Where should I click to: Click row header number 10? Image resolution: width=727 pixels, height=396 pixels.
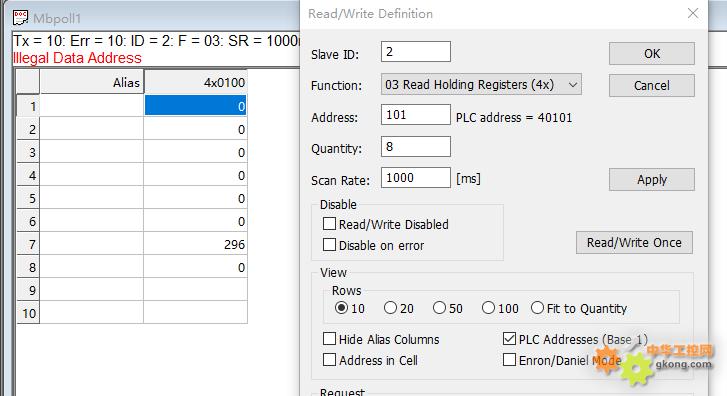28,313
